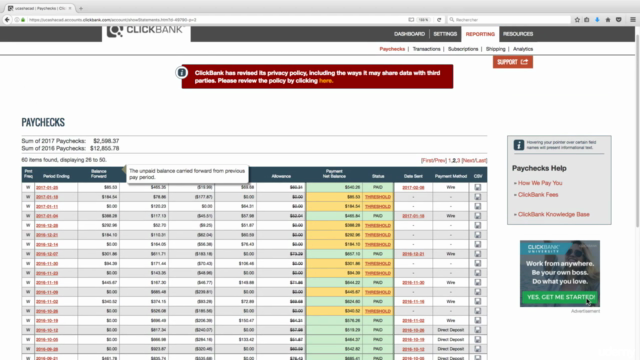
Task: Switch to the Subscriptions sub-tab
Action: pos(463,49)
